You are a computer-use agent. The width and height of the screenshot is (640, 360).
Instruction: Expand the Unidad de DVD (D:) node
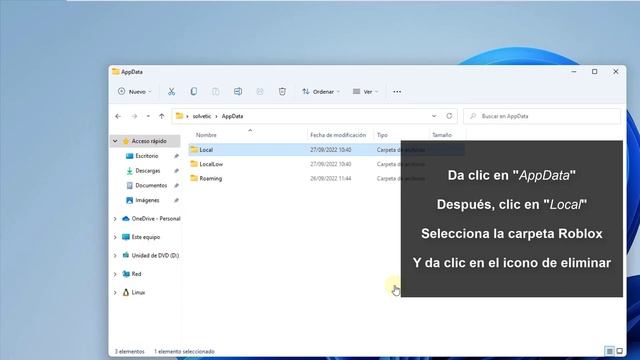point(115,256)
